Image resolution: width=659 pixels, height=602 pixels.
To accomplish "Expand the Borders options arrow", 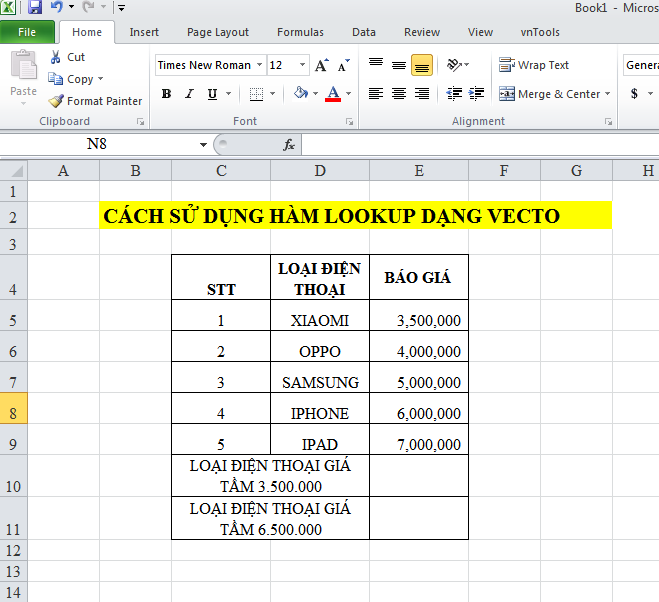I will click(272, 93).
